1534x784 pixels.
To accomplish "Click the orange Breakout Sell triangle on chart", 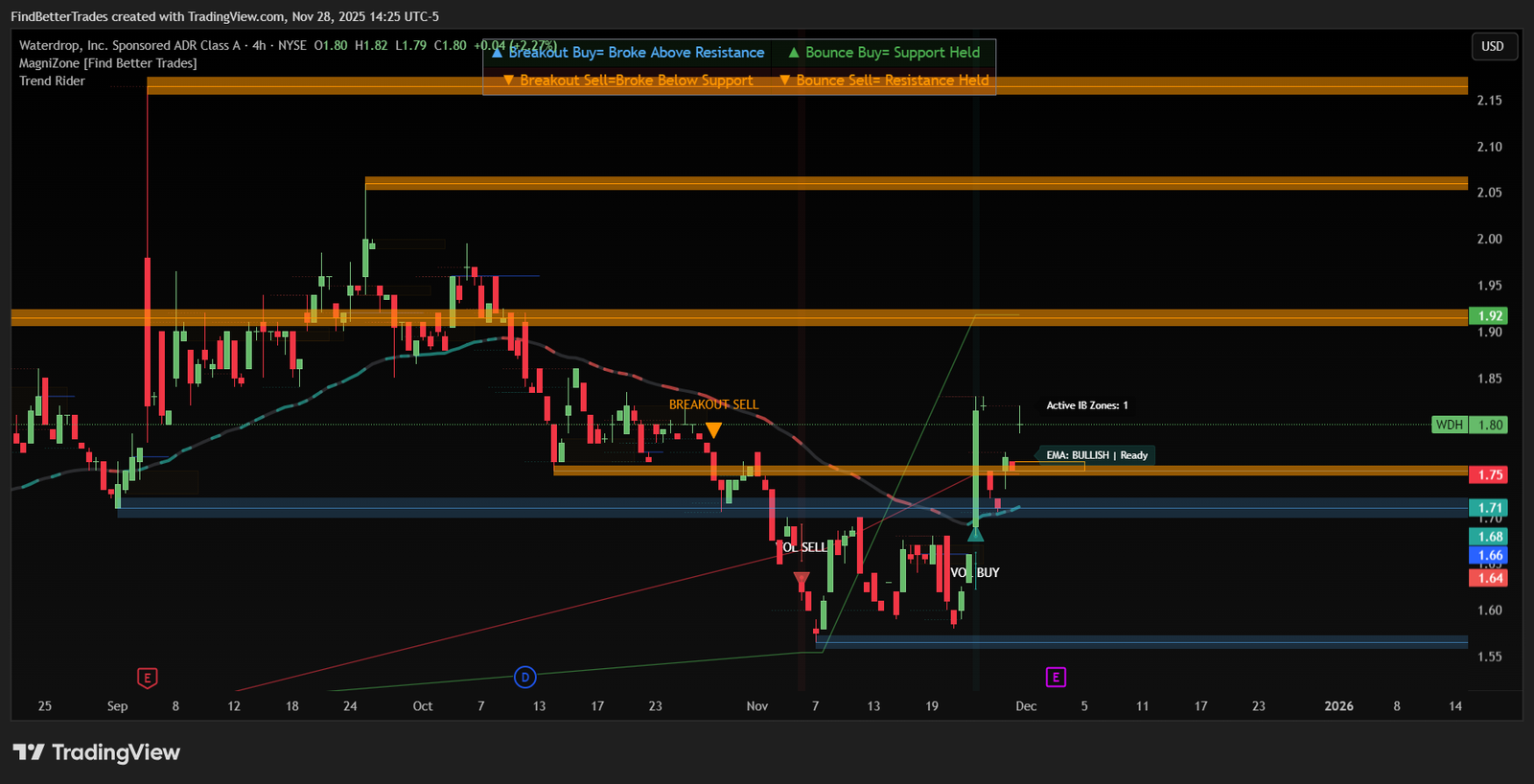I will tap(713, 430).
